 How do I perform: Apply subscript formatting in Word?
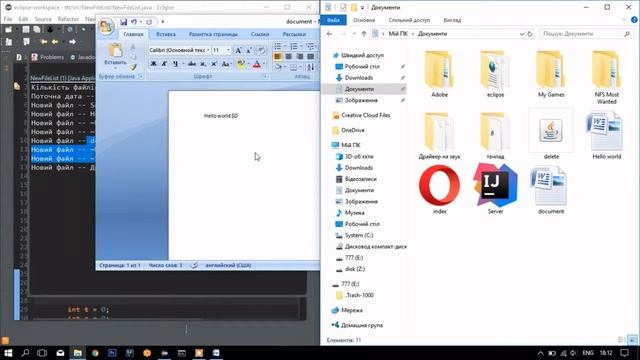(203, 64)
